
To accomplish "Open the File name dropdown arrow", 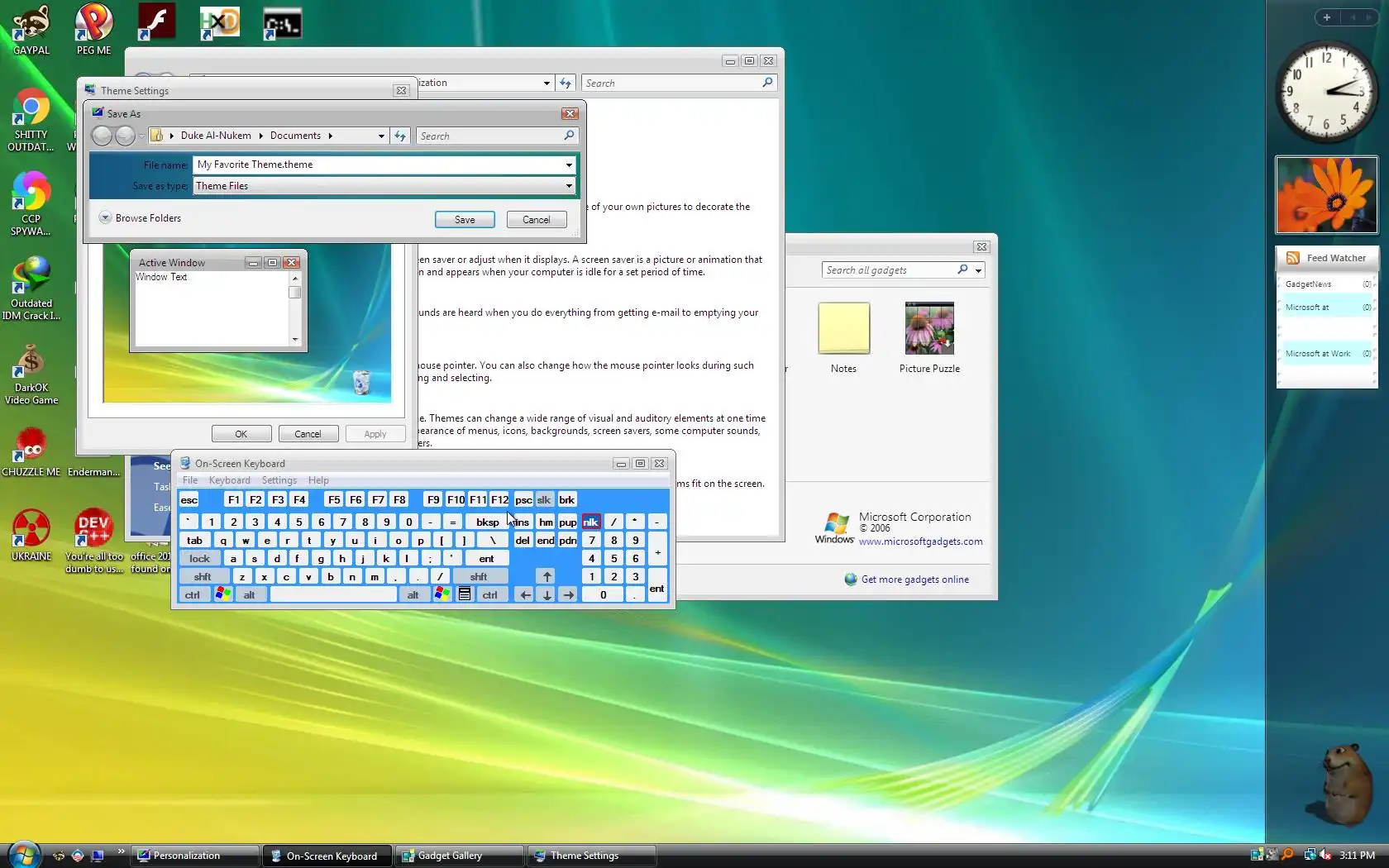I will (x=569, y=165).
